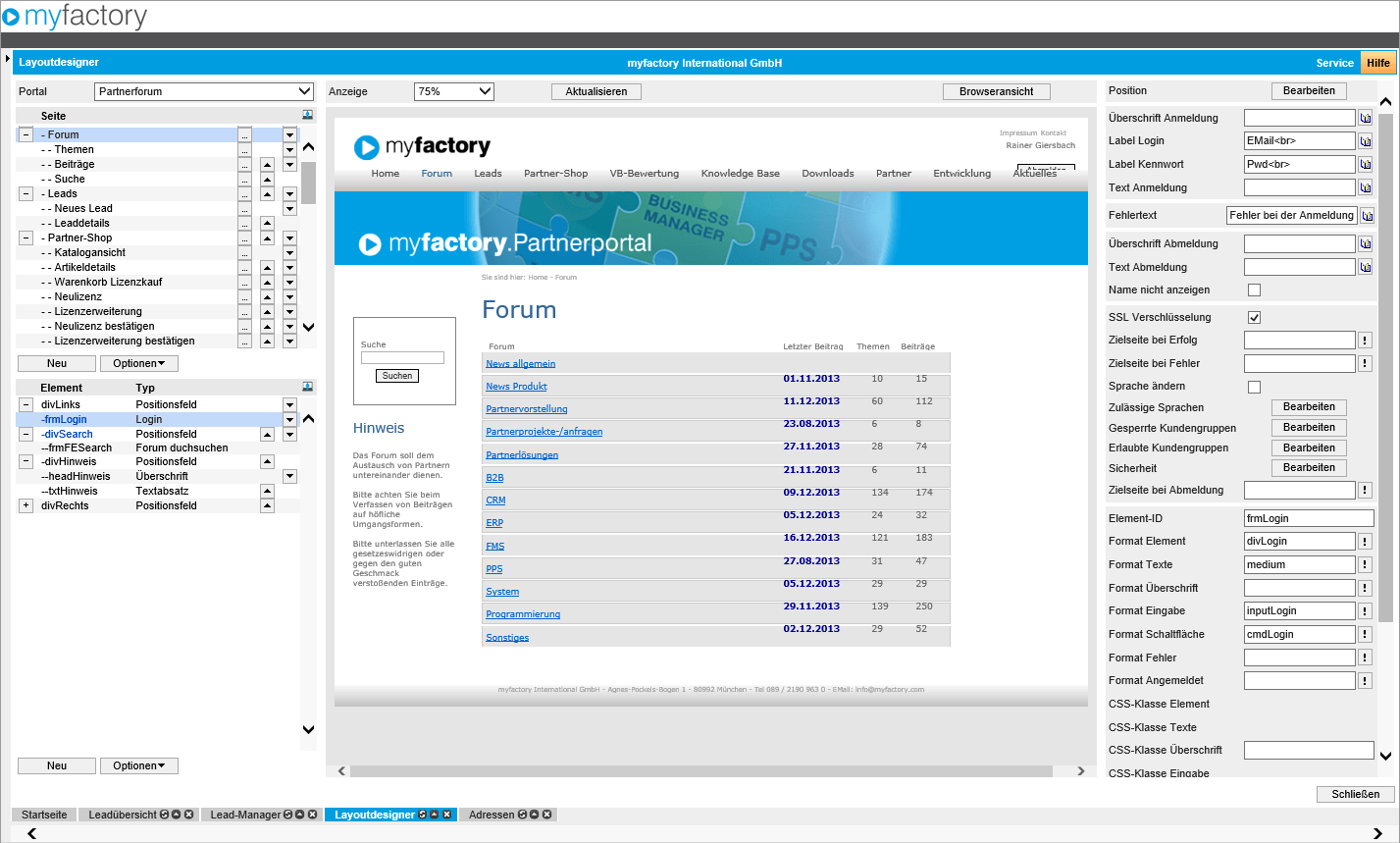
Task: Close the Adressen tab with its x icon
Action: point(547,815)
